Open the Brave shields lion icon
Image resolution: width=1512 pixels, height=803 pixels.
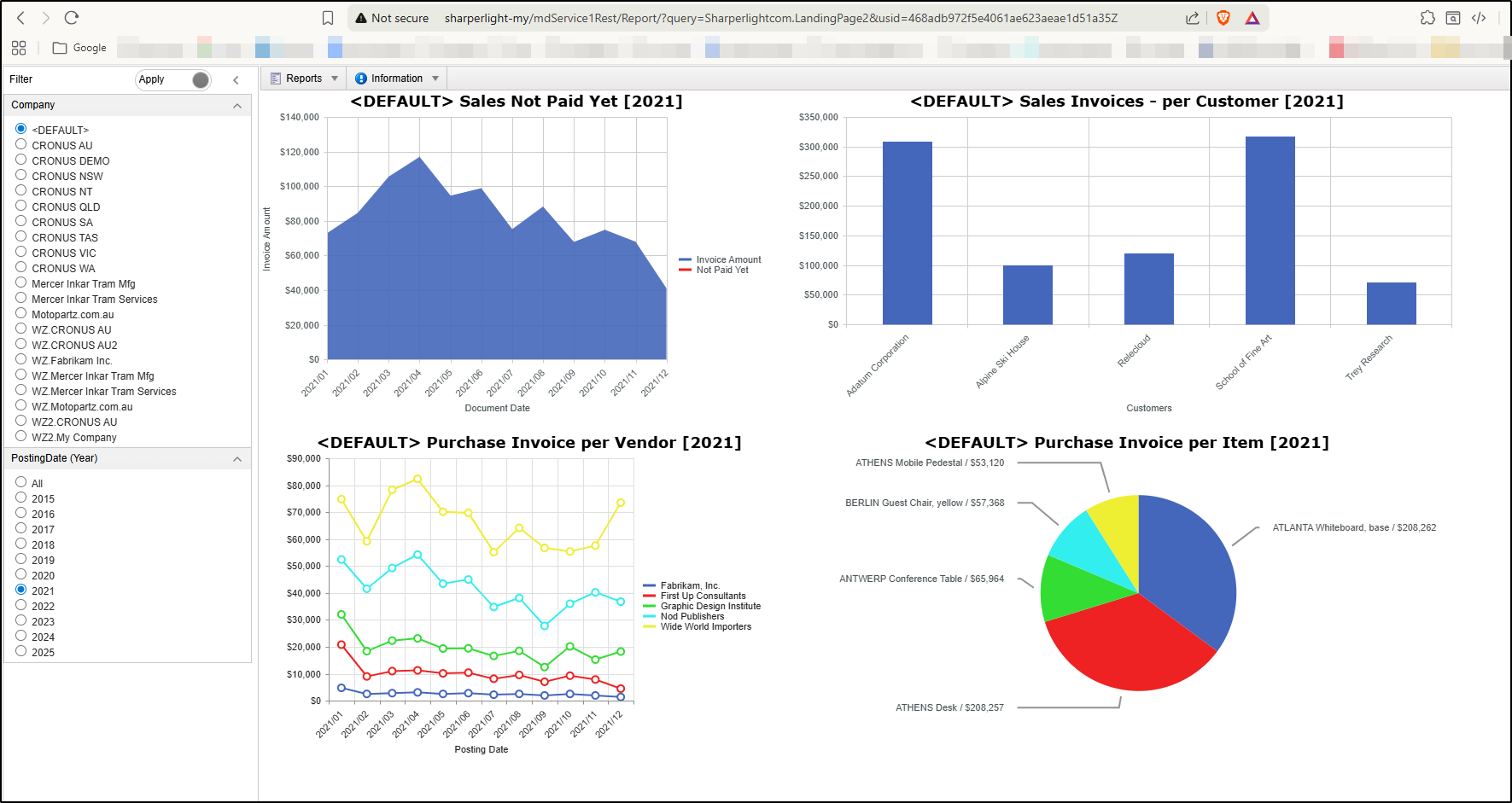click(x=1223, y=18)
